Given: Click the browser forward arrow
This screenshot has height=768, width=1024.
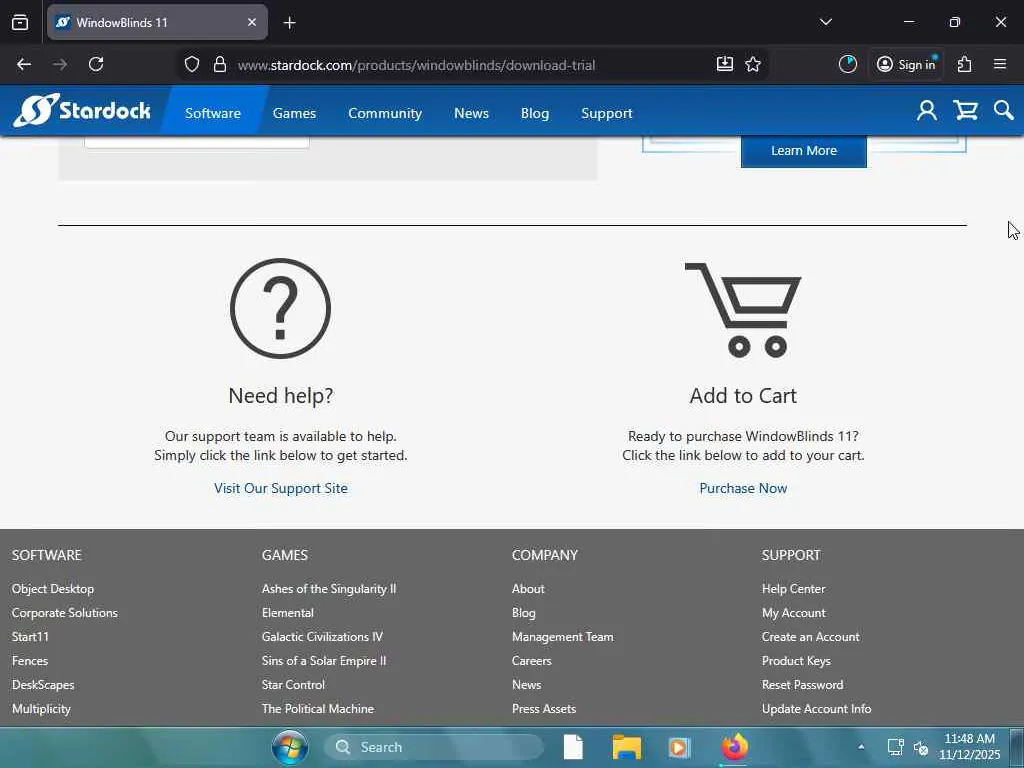Looking at the screenshot, I should (x=60, y=64).
